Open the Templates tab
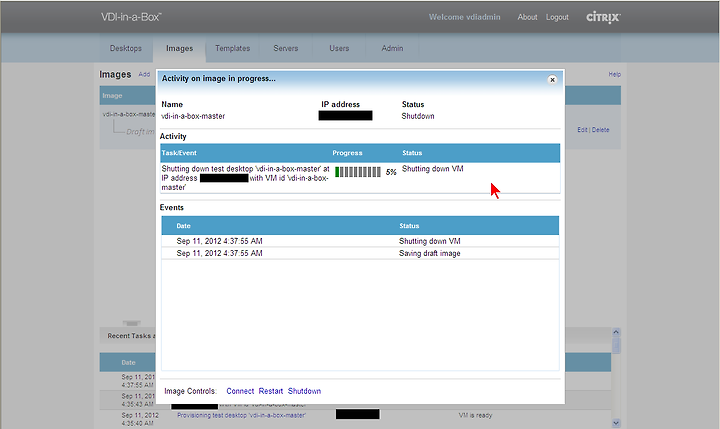Screen dimensions: 720x429 click(x=233, y=48)
